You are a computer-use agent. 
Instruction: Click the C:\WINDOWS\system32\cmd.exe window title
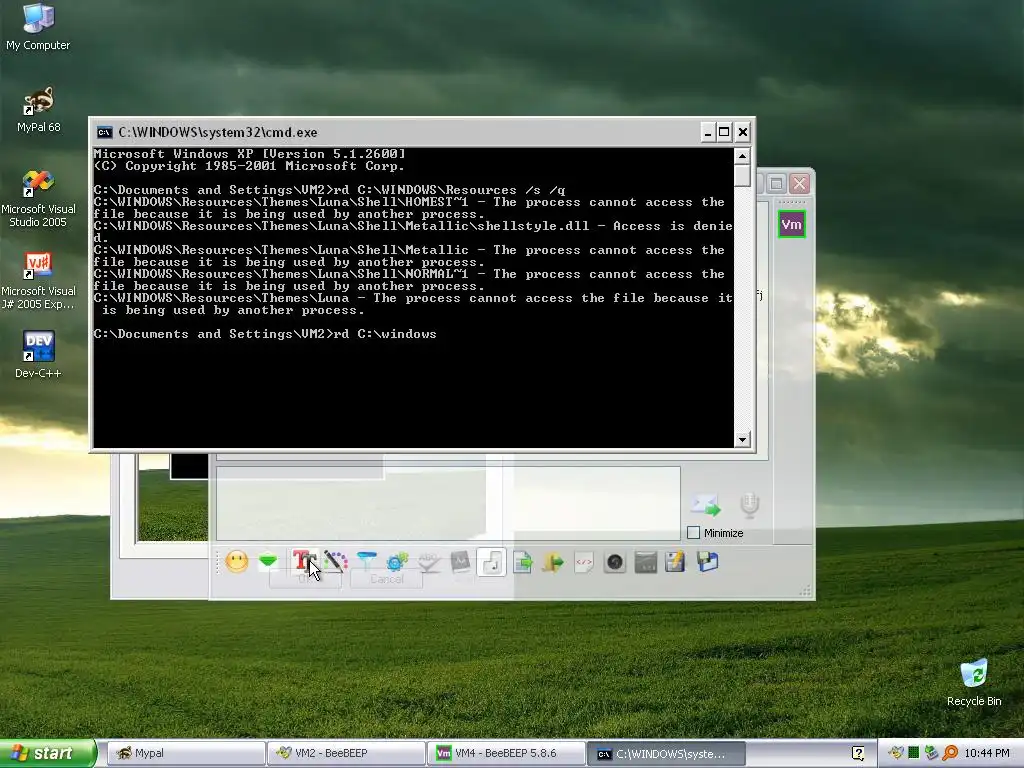tap(217, 133)
